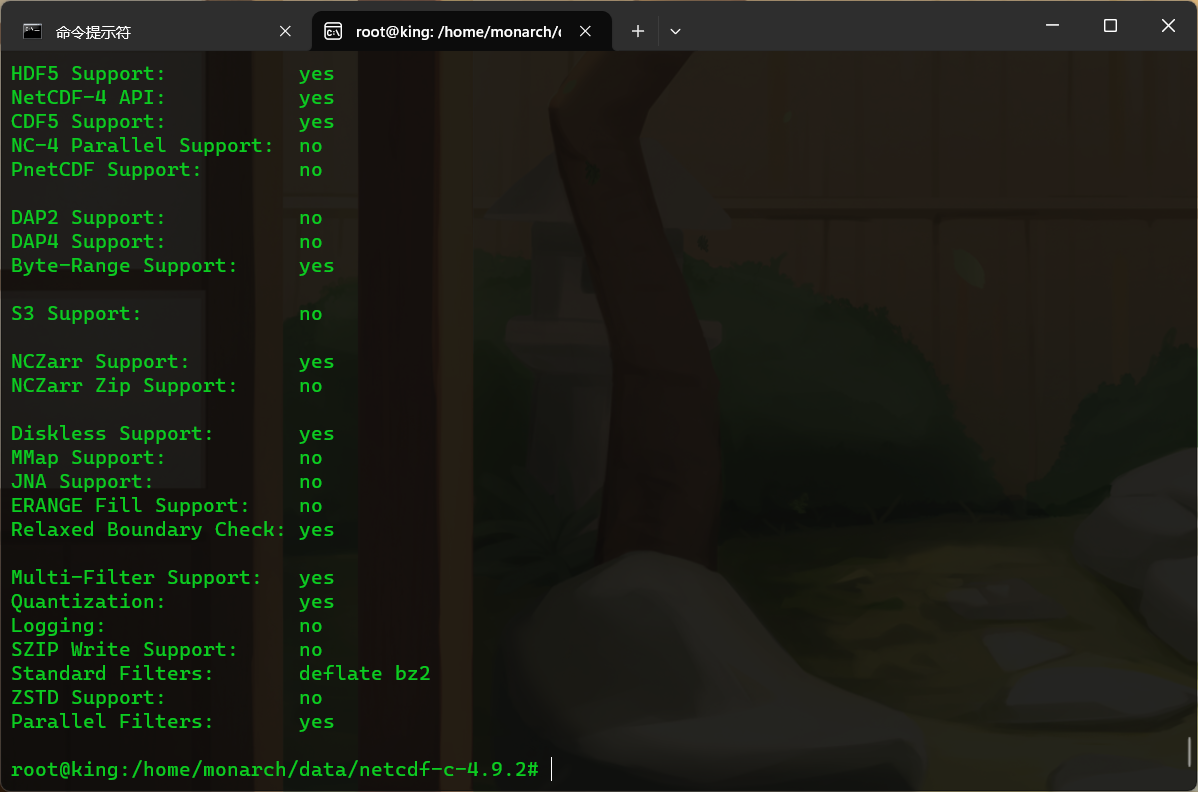1198x792 pixels.
Task: Click the 'deflate bz2' value
Action: click(x=364, y=674)
